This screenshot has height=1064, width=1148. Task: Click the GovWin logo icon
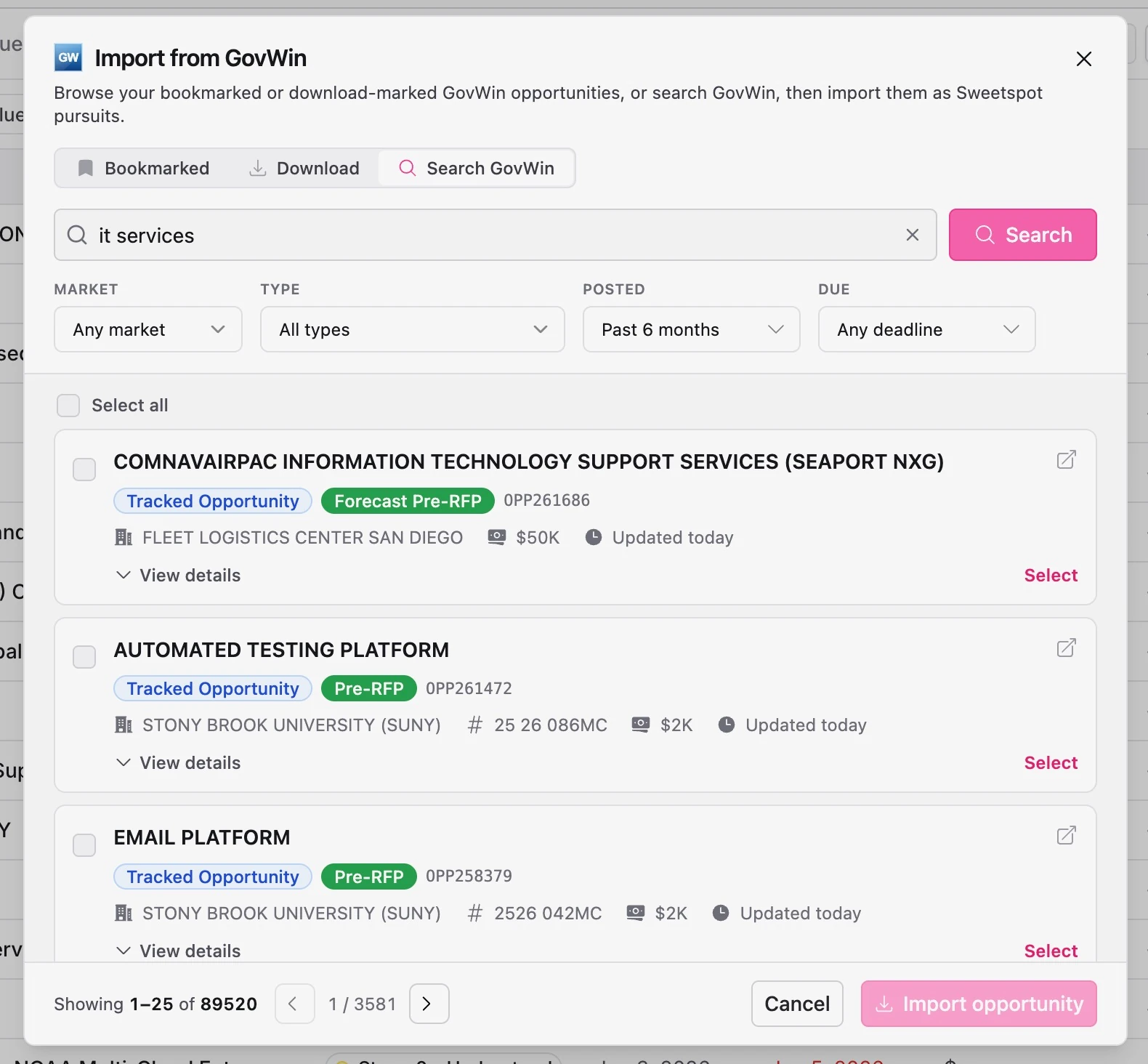point(68,57)
